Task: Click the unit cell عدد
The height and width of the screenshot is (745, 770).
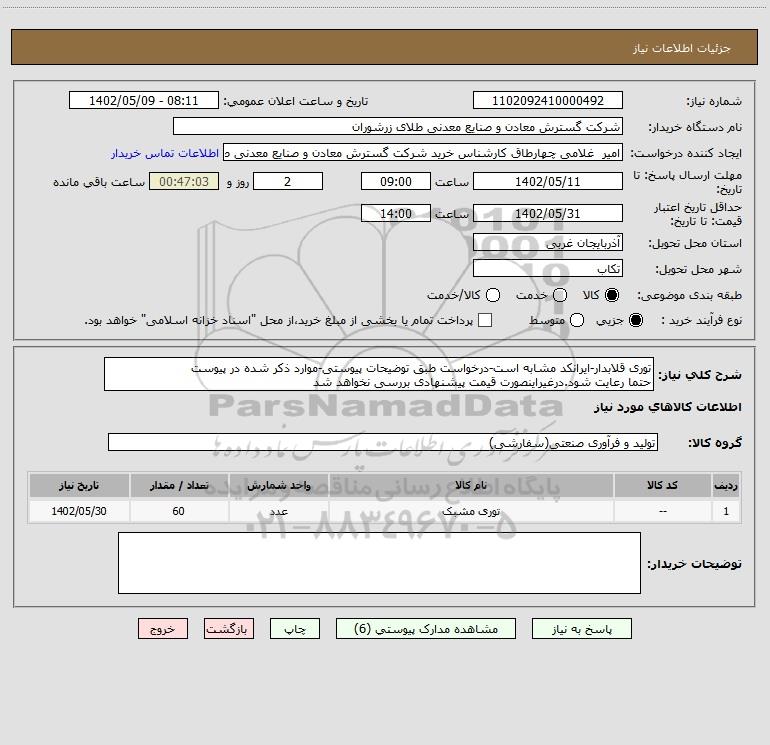Action: [278, 511]
